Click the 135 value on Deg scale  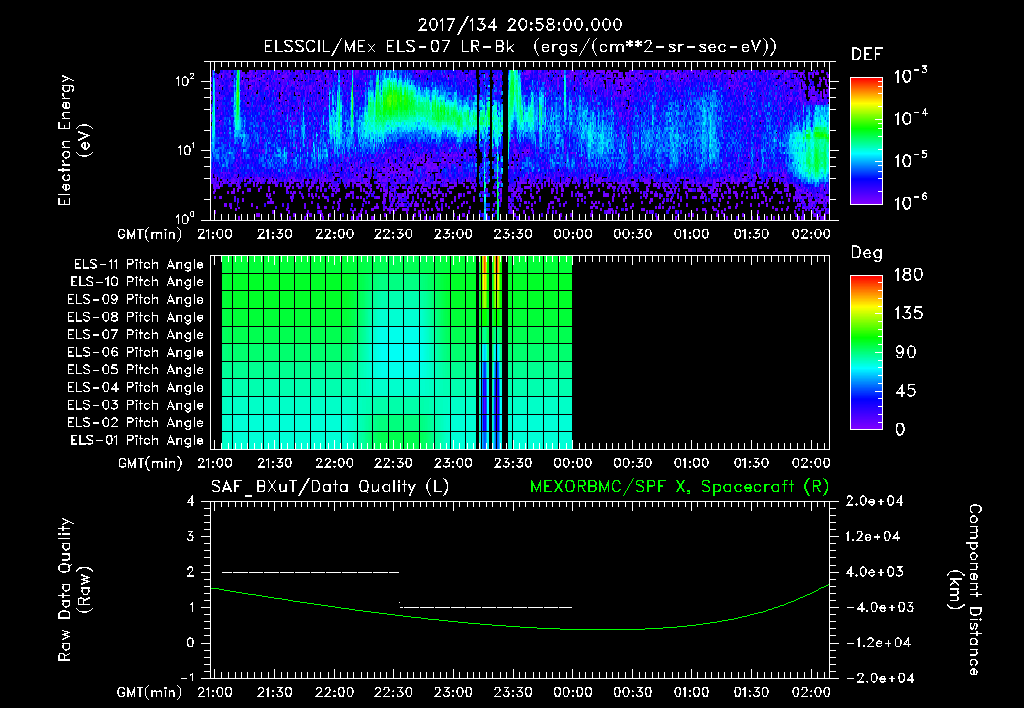tap(908, 314)
